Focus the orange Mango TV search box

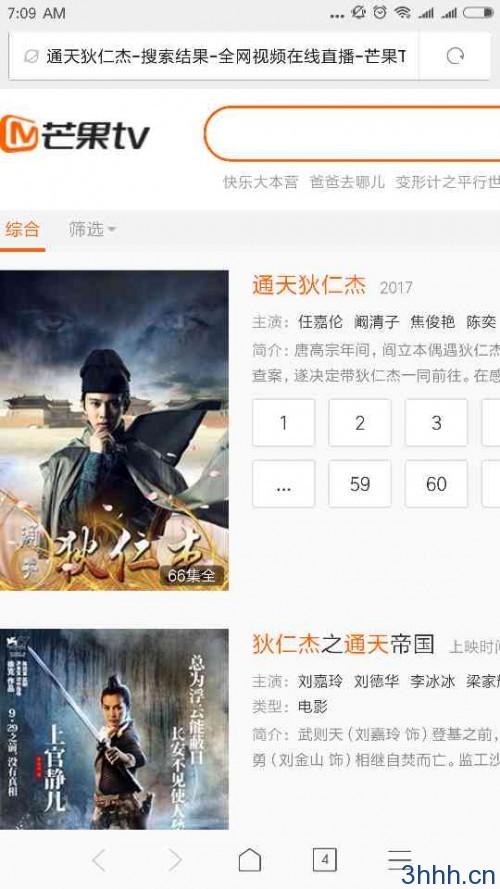(x=352, y=134)
